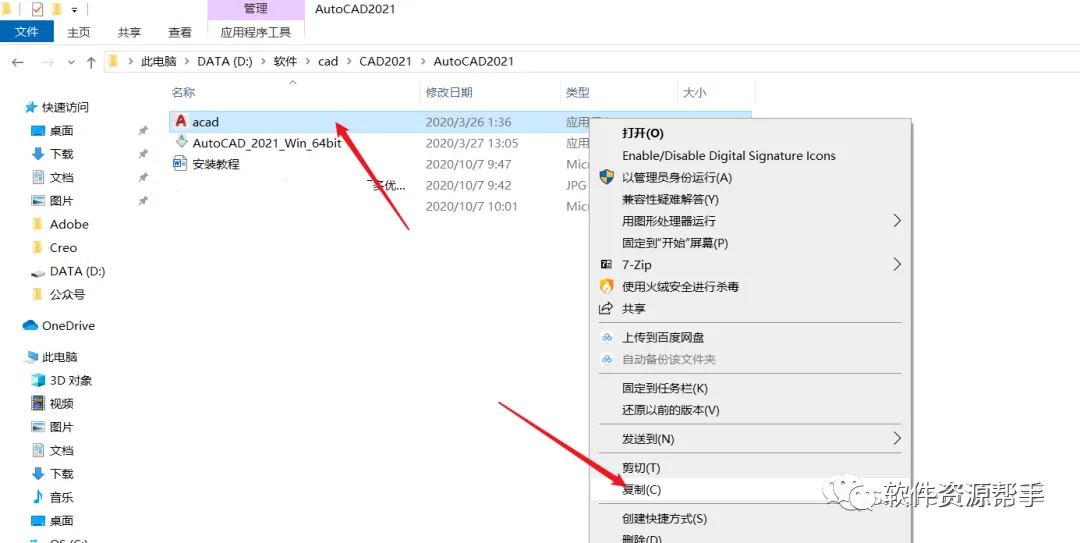The width and height of the screenshot is (1080, 543).
Task: Switch to the 主页 ribbon tab
Action: click(x=79, y=32)
